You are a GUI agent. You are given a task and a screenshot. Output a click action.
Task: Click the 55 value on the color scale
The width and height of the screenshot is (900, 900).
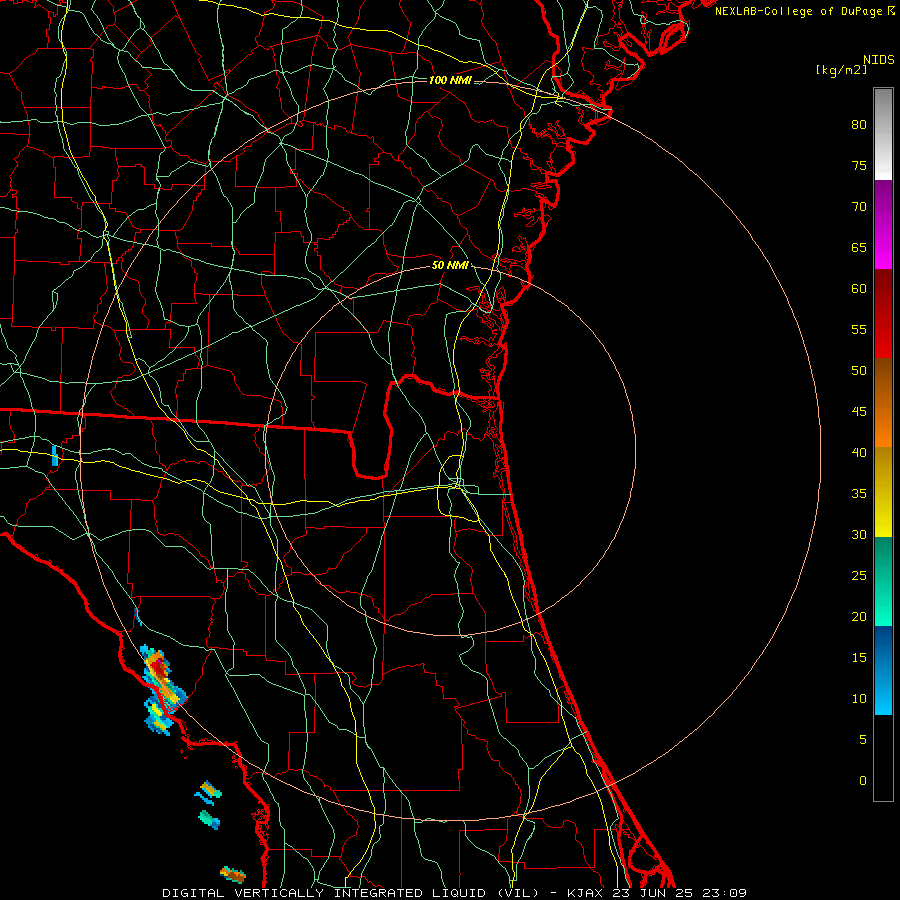[x=859, y=329]
